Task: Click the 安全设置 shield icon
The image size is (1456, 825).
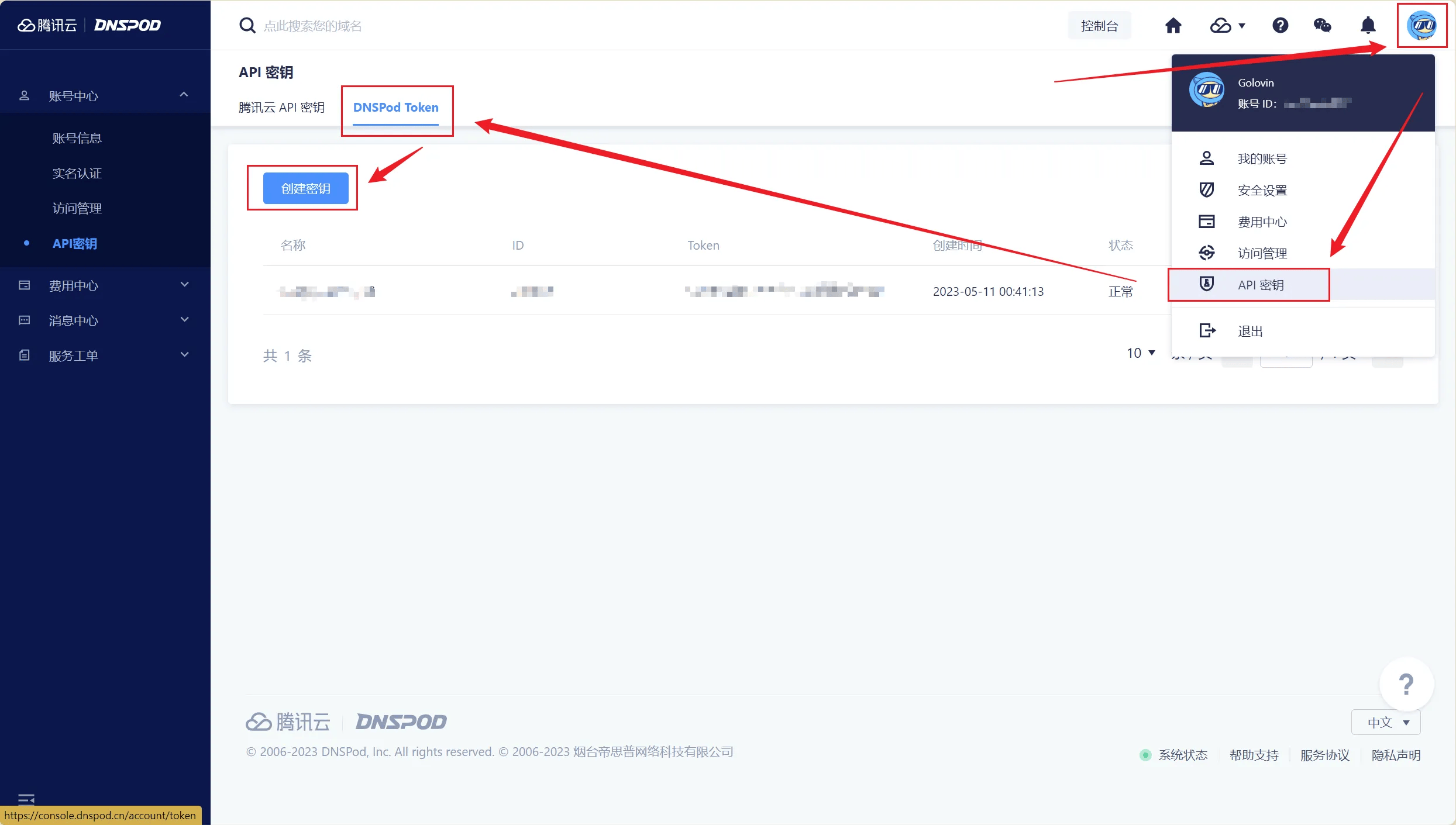Action: click(1206, 190)
